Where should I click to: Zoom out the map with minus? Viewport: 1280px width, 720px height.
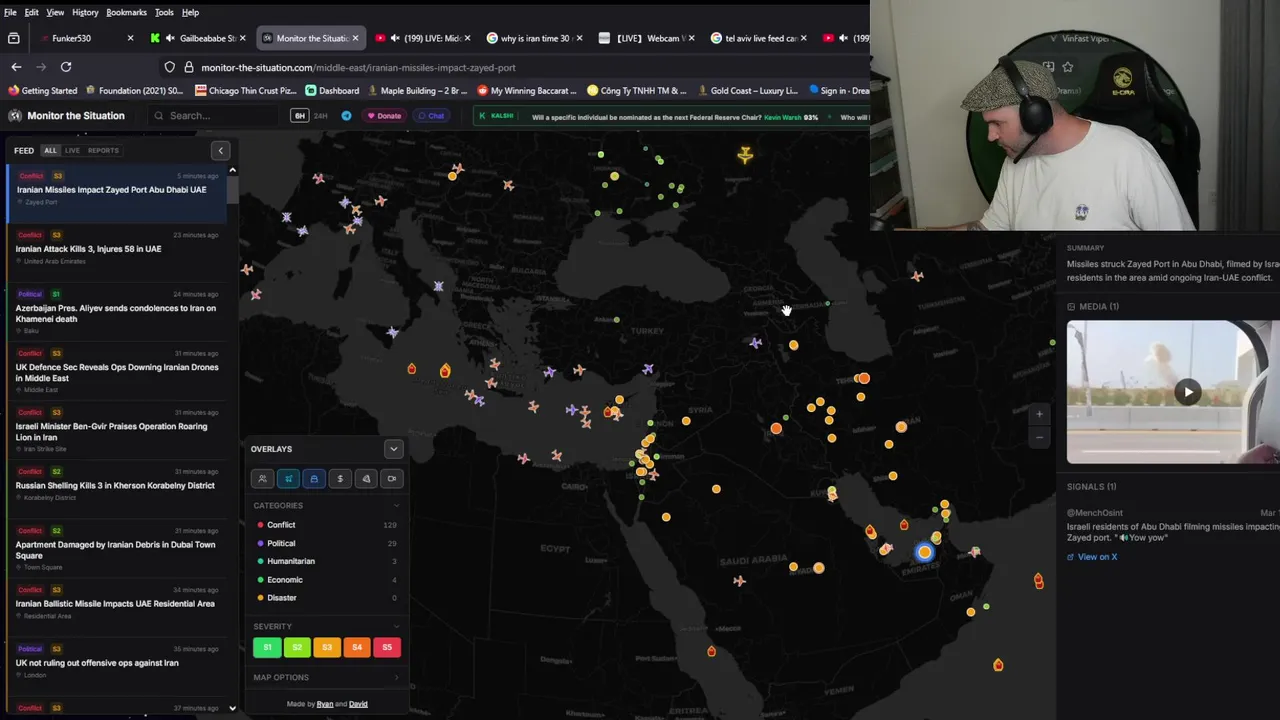click(1039, 437)
